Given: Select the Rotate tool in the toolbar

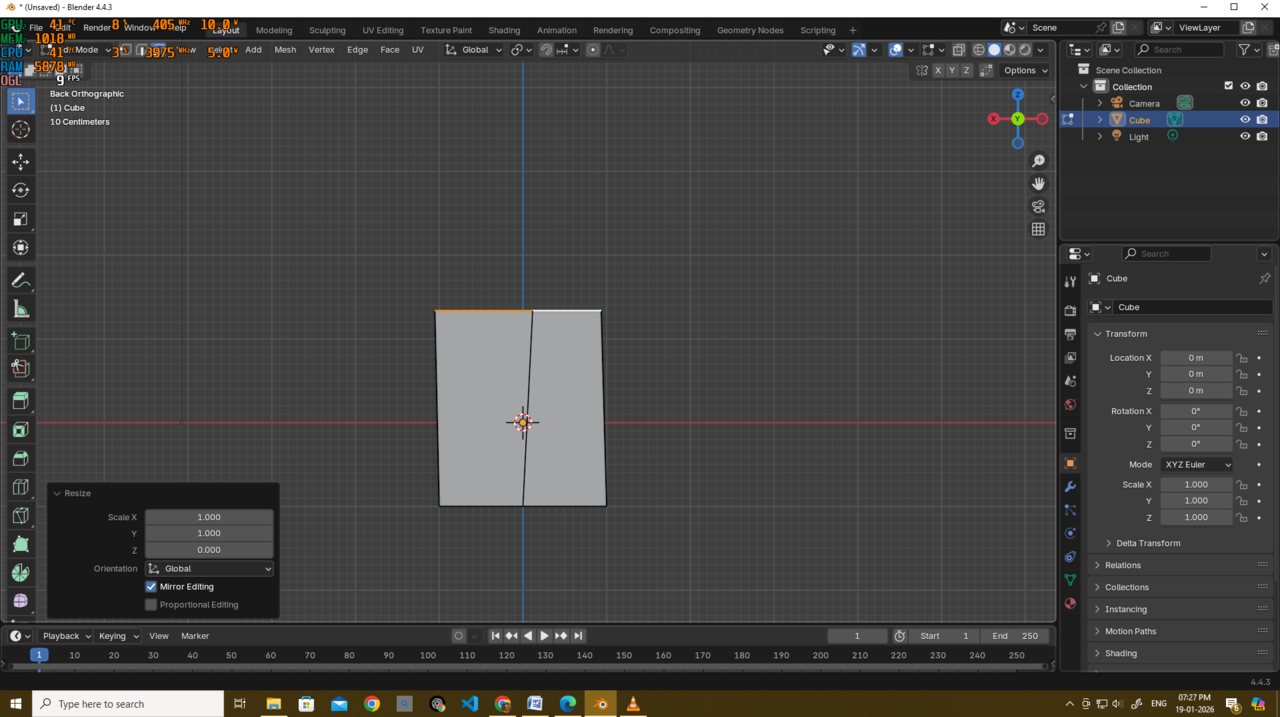Looking at the screenshot, I should 20,190.
